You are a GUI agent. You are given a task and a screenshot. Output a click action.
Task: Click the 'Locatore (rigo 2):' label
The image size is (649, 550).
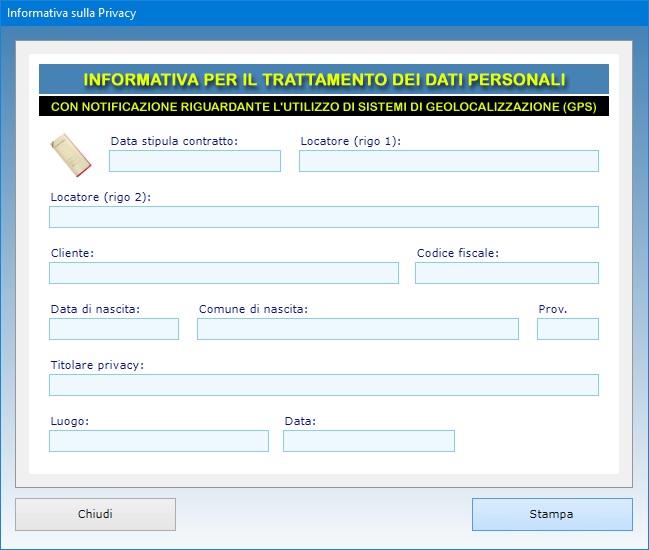[x=101, y=197]
